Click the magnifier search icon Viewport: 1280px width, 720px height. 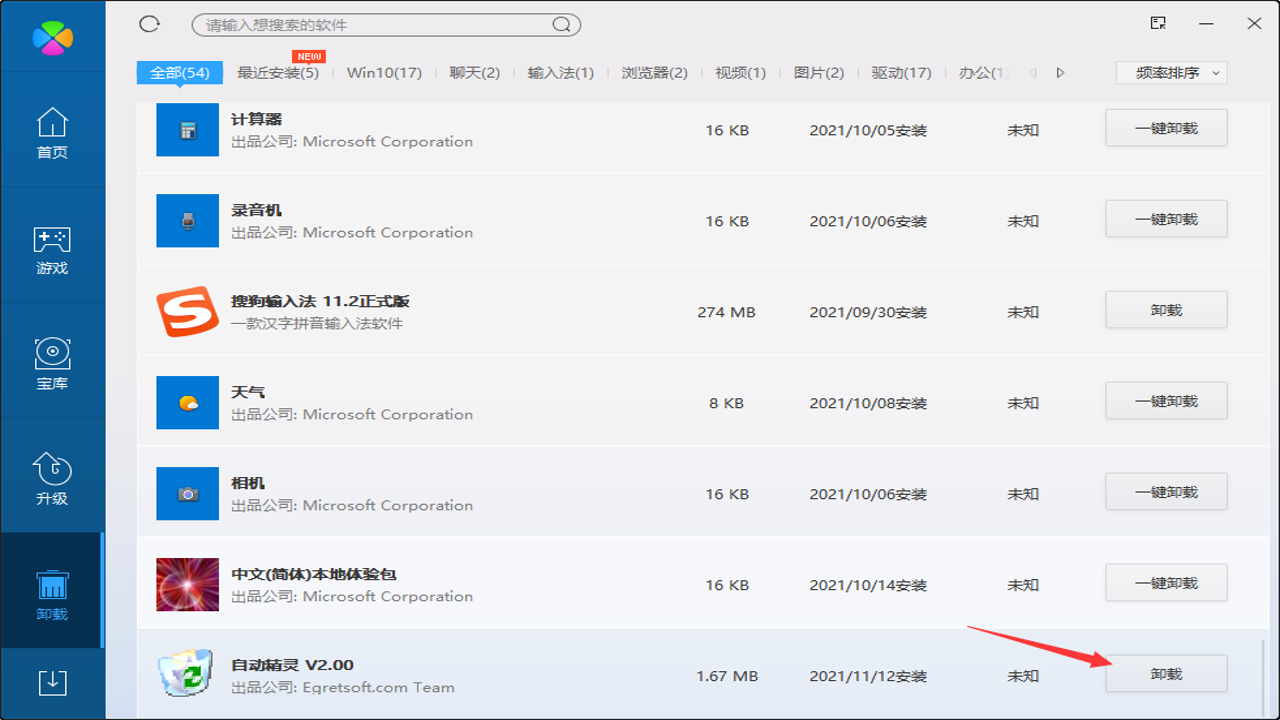point(562,24)
